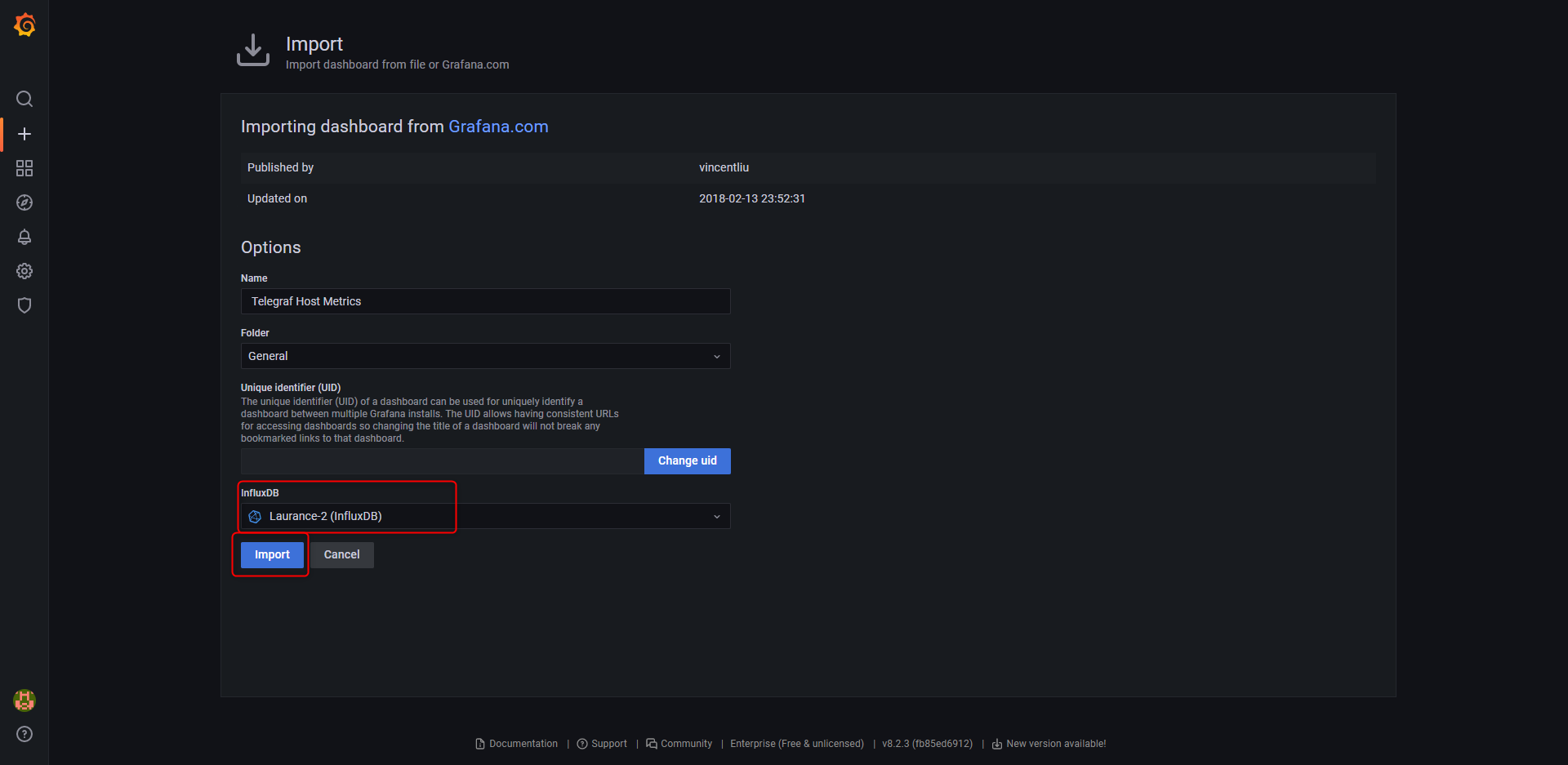1568x765 pixels.
Task: Click the Import download icon in header
Action: [x=253, y=51]
